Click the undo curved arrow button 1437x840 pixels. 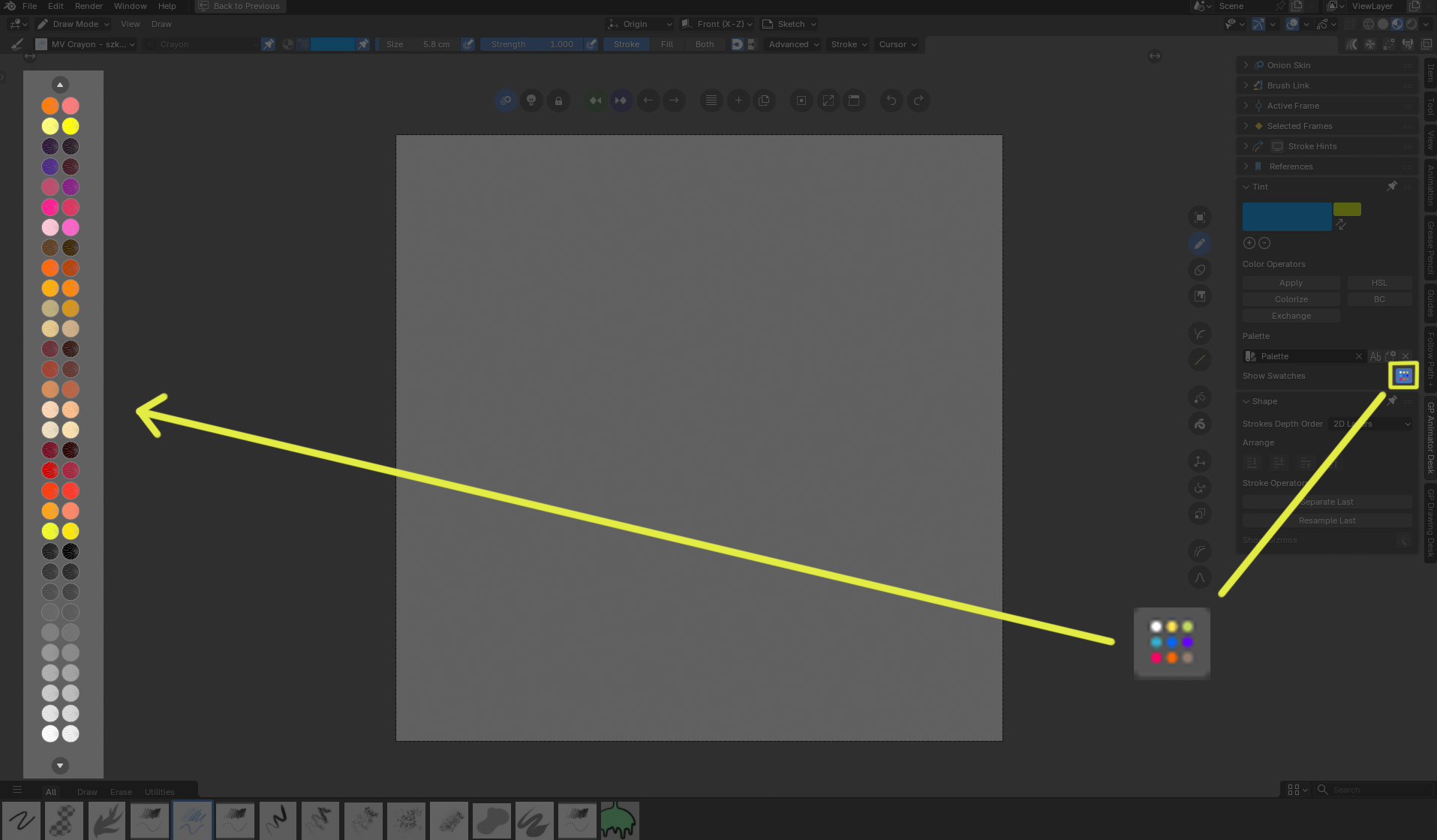891,100
